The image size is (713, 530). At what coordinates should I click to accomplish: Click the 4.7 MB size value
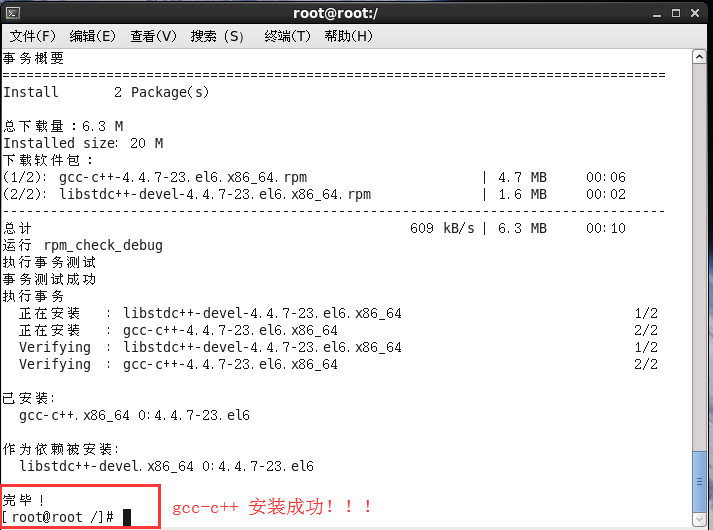point(522,177)
